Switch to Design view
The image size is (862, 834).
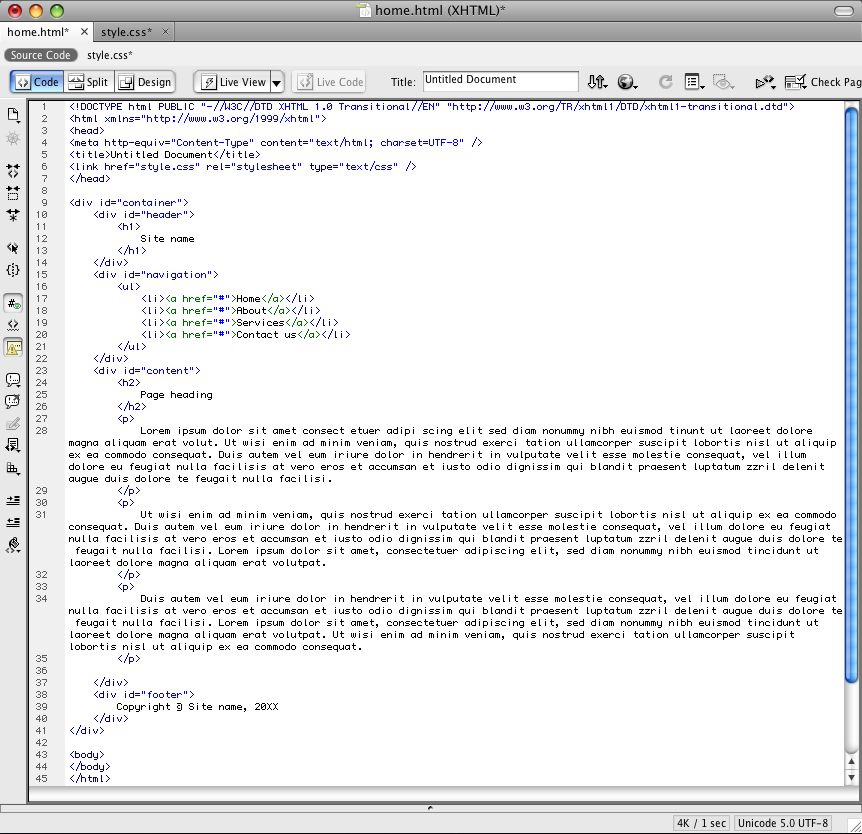pos(145,82)
